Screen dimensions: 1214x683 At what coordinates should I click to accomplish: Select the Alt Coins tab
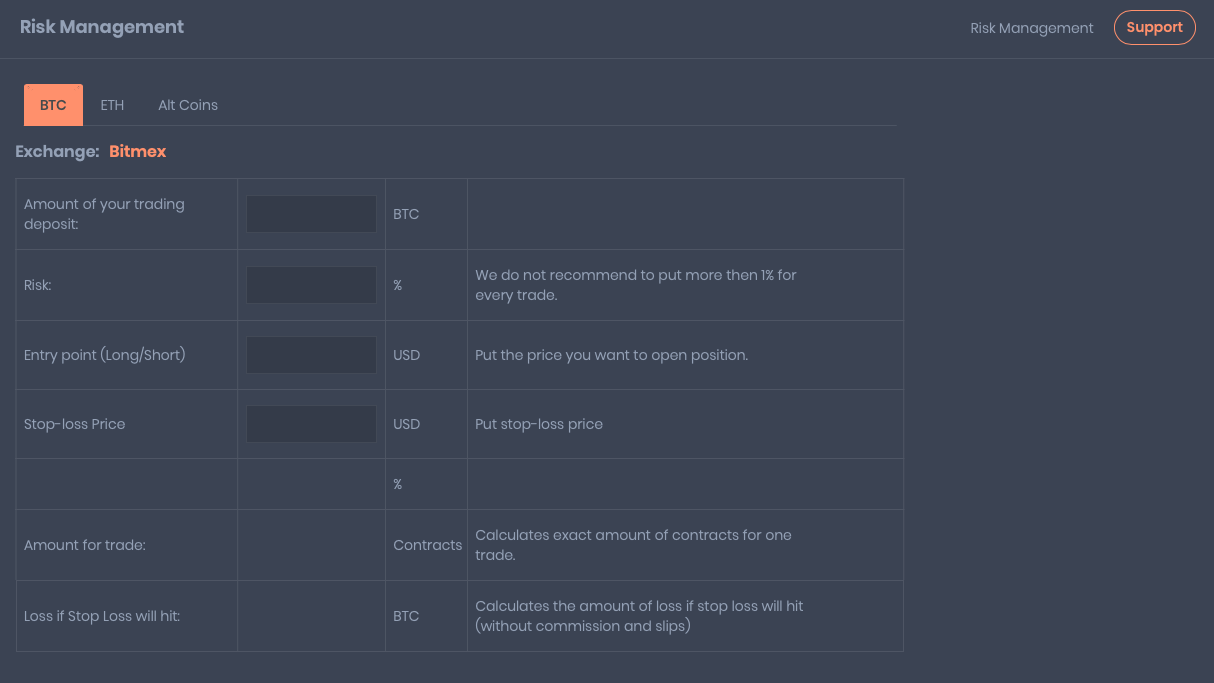(x=188, y=105)
